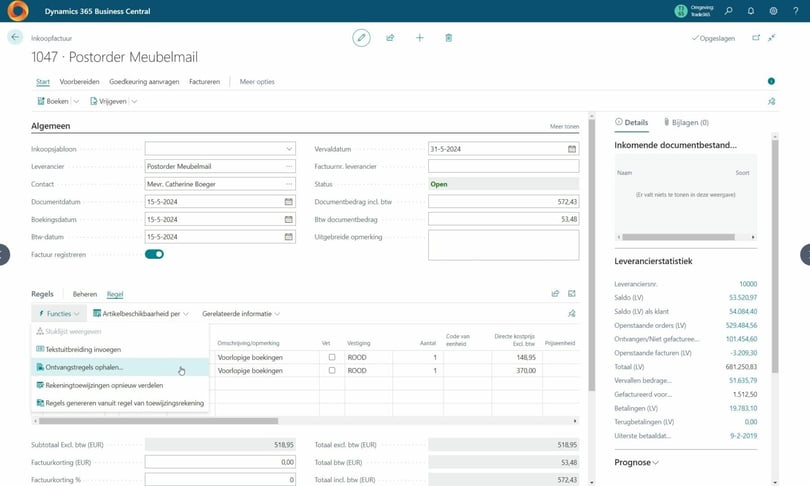Toggle Factuur registreren switch

pyautogui.click(x=154, y=254)
